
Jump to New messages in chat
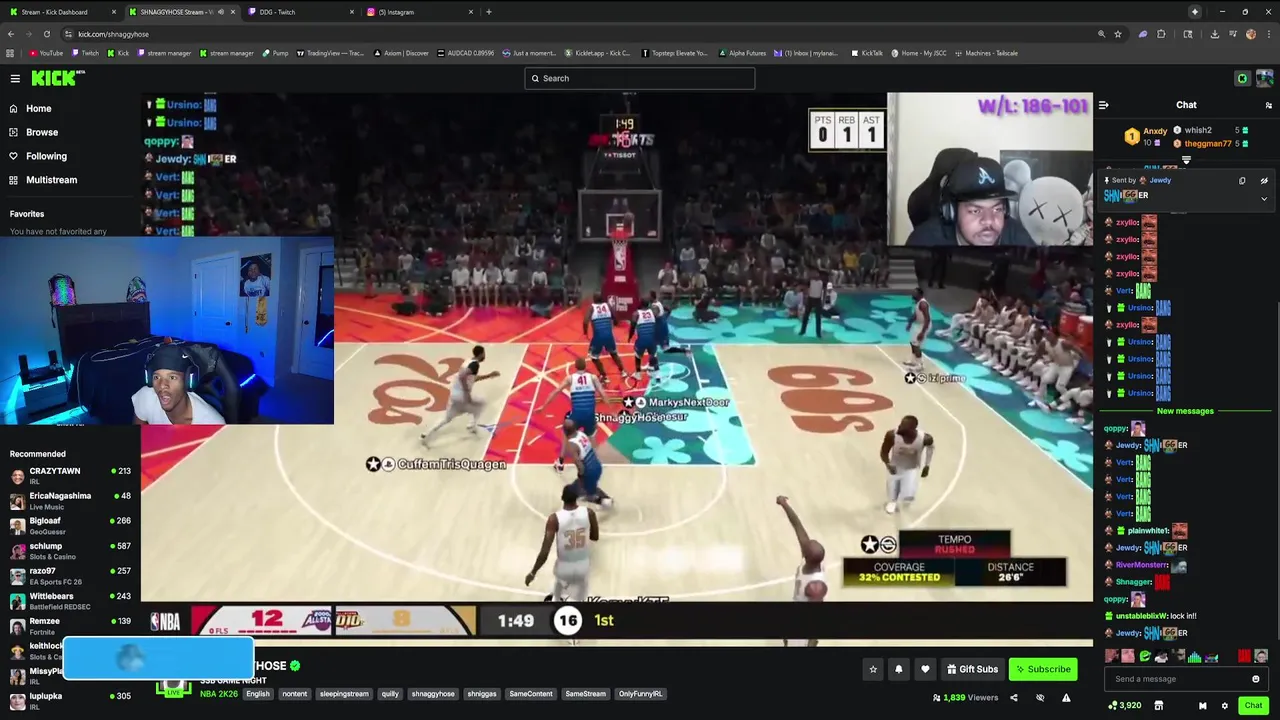pyautogui.click(x=1185, y=411)
